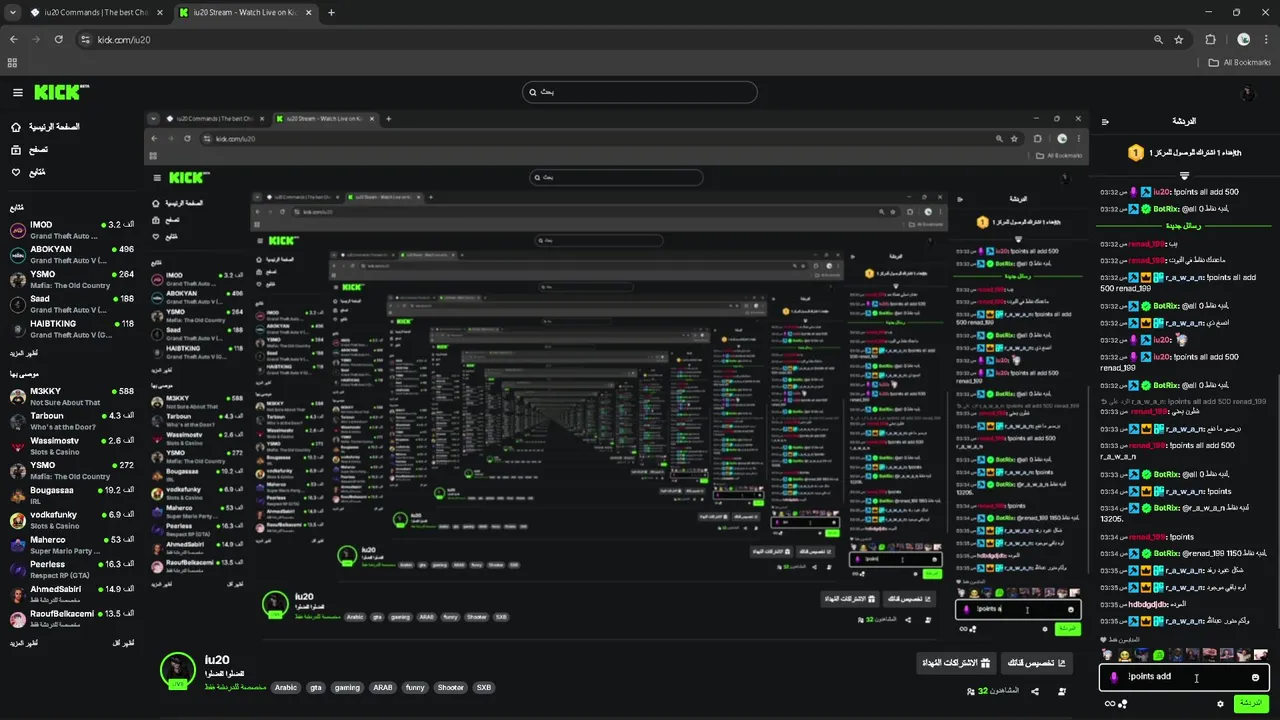Expand show more under following list
Screen dimensions: 1280x720
pyautogui.click(x=24, y=353)
